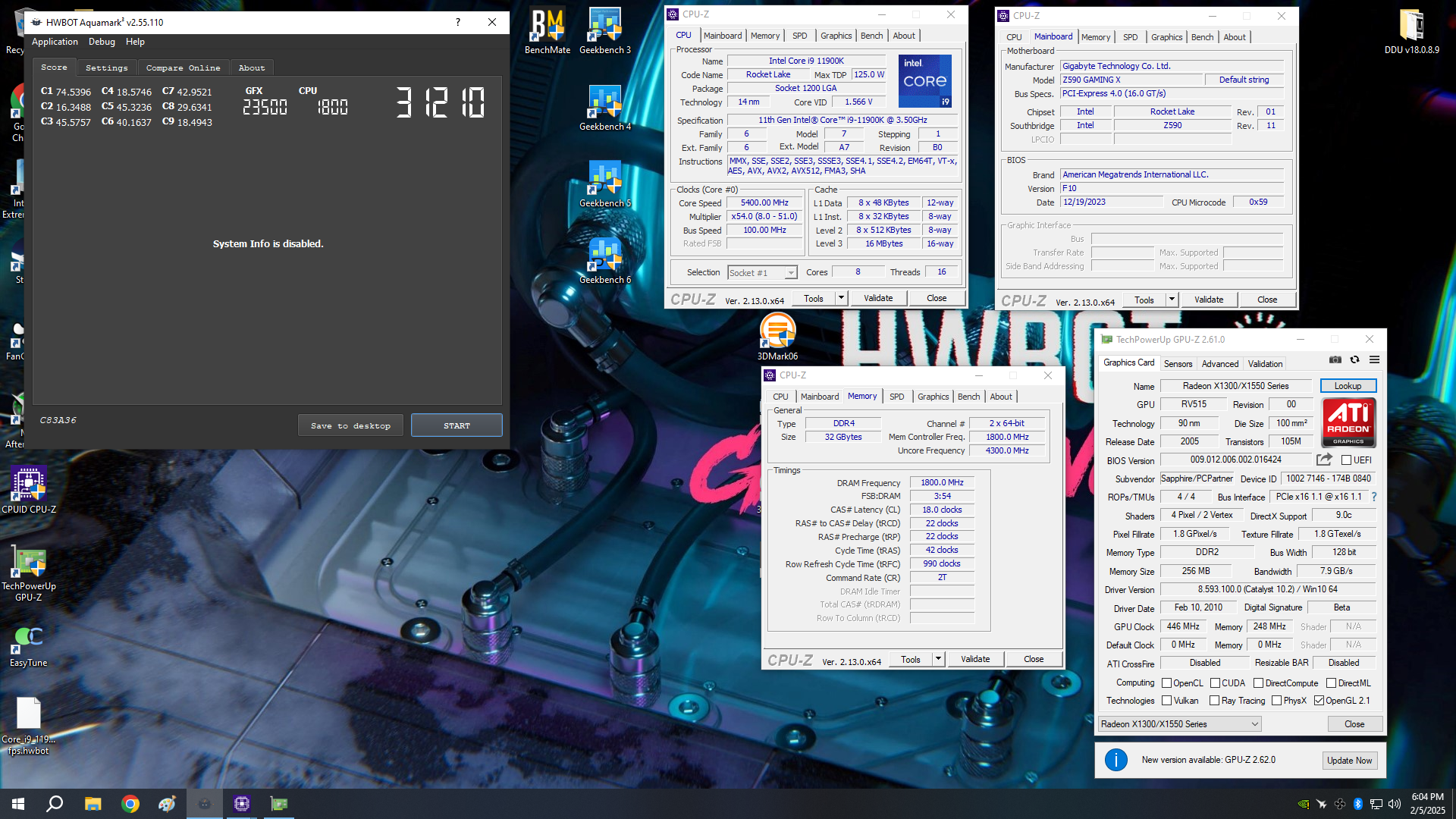
Task: Open TechPowerUp GPU-Z desktop shortcut
Action: click(x=29, y=573)
